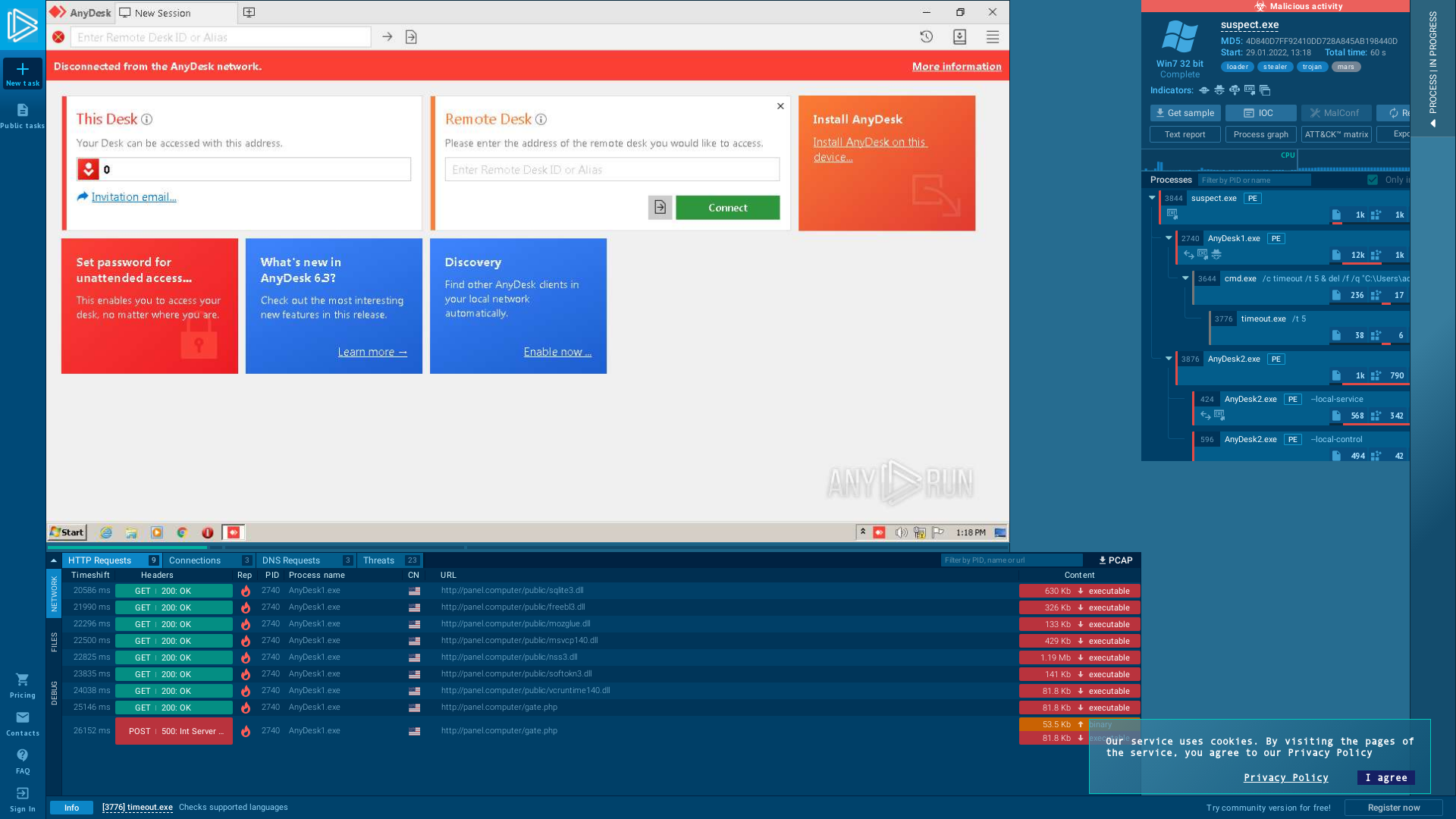Click the spy hat indicator icon
Screen dimensions: 1456x819
point(1219,90)
